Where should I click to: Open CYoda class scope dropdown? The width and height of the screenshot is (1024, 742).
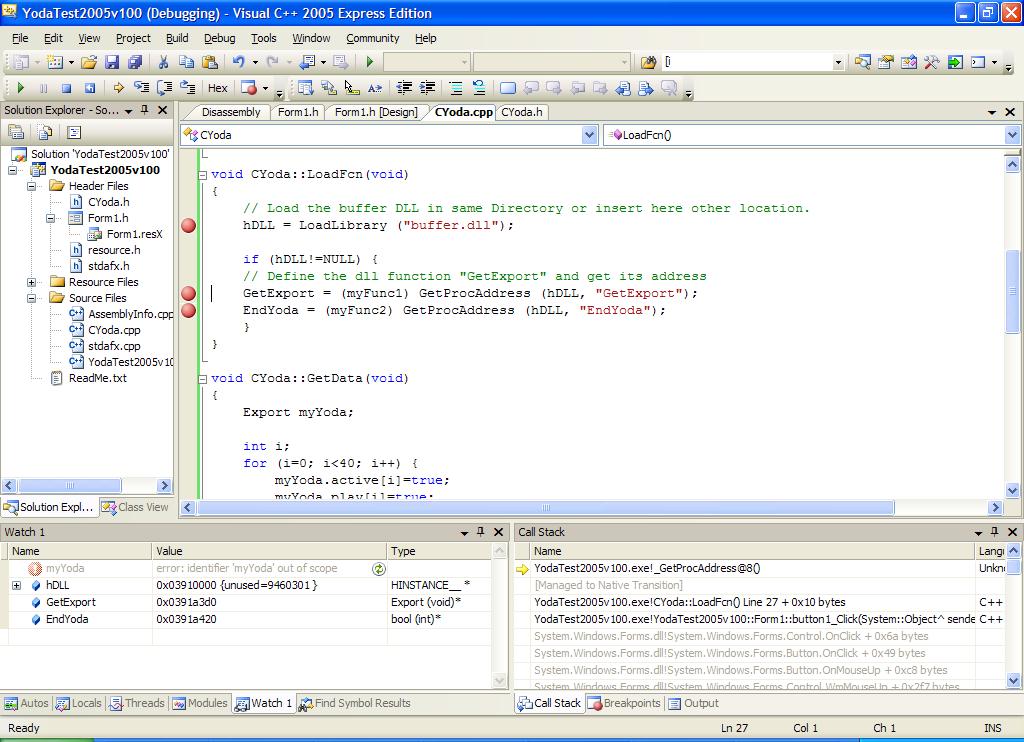[x=589, y=135]
